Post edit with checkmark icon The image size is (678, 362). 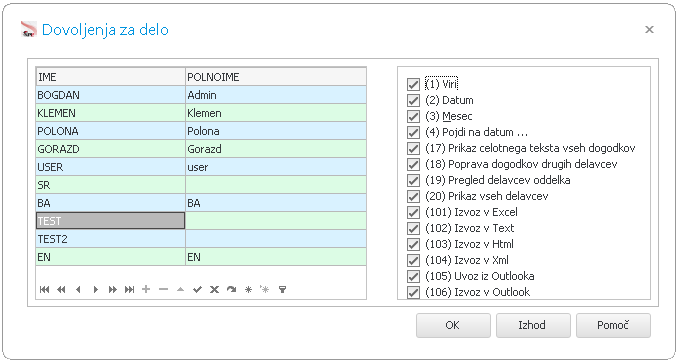pyautogui.click(x=197, y=290)
